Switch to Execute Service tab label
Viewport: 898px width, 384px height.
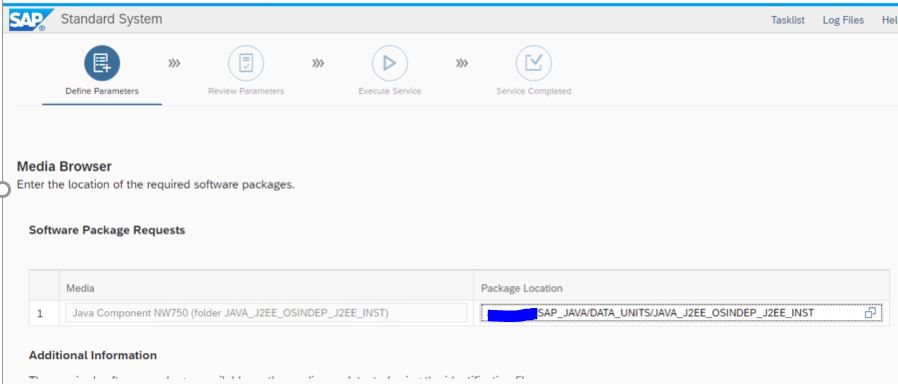(x=389, y=91)
